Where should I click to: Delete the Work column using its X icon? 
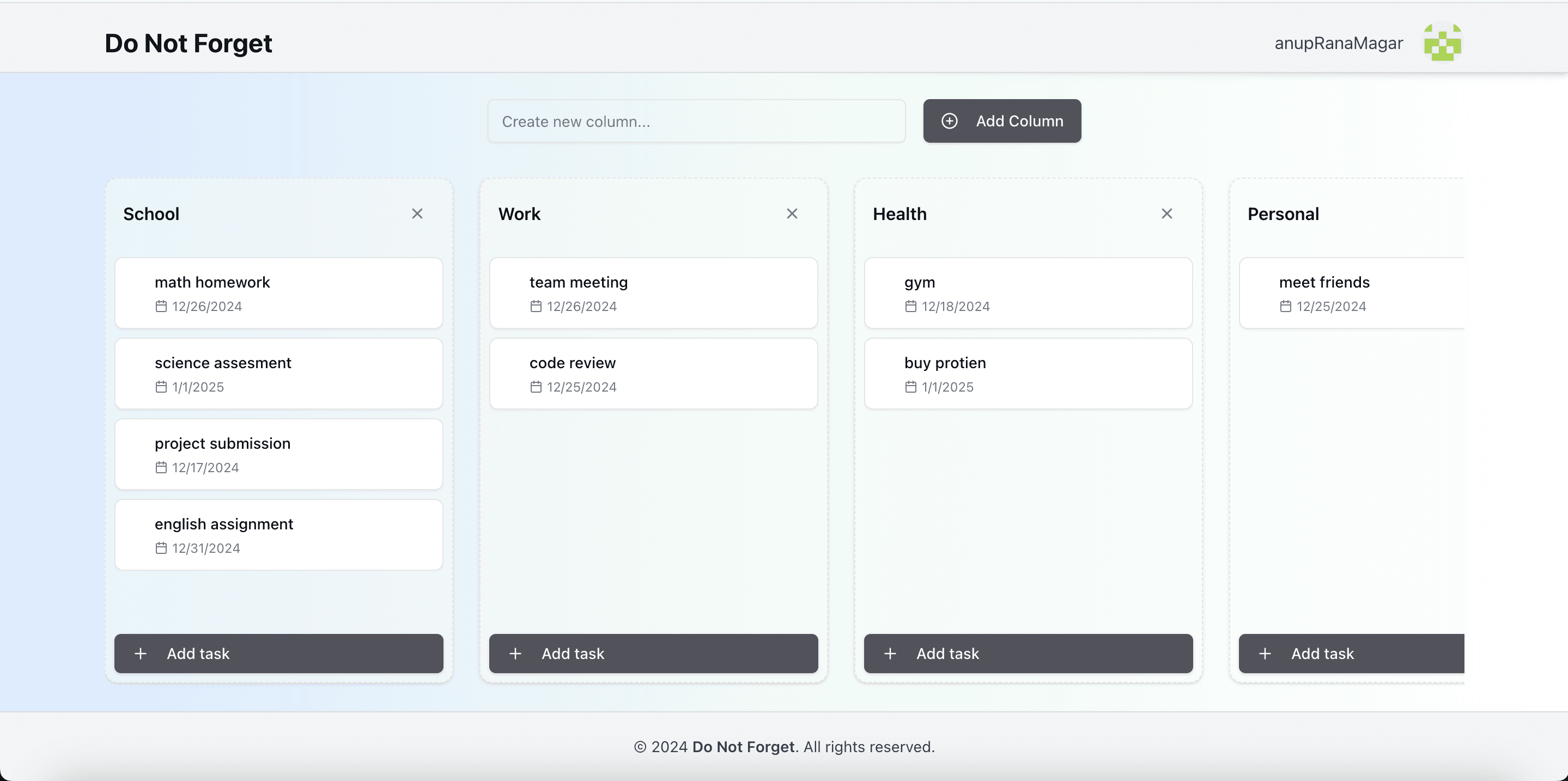pyautogui.click(x=791, y=213)
